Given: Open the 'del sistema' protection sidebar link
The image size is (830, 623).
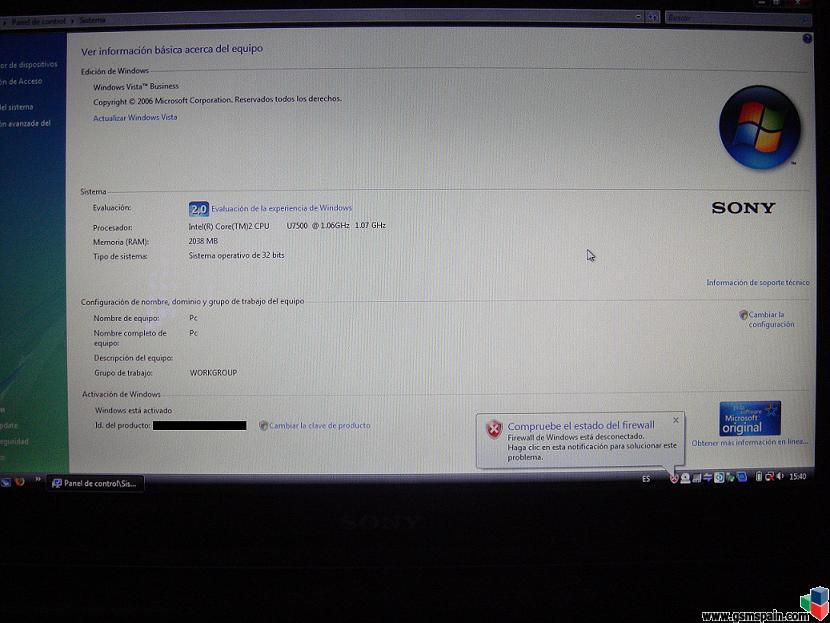Looking at the screenshot, I should (16, 107).
